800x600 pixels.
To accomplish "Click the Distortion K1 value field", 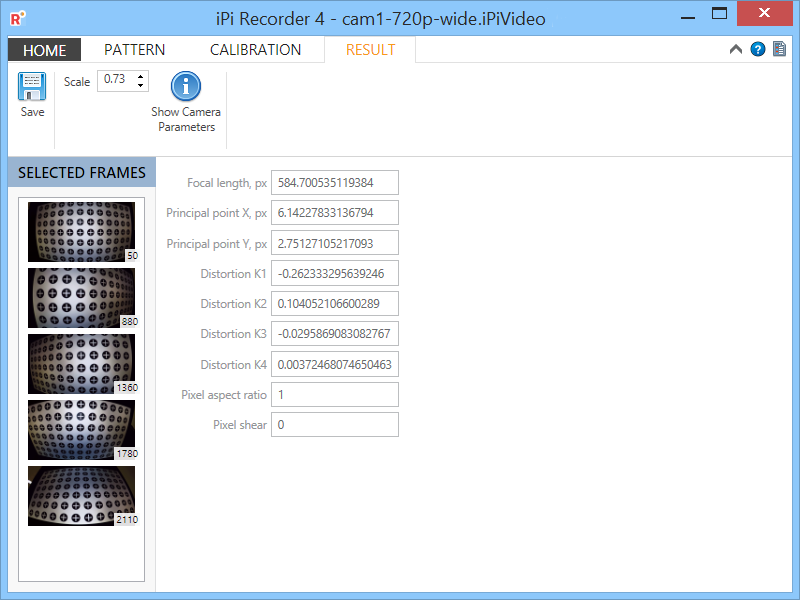I will tap(335, 273).
